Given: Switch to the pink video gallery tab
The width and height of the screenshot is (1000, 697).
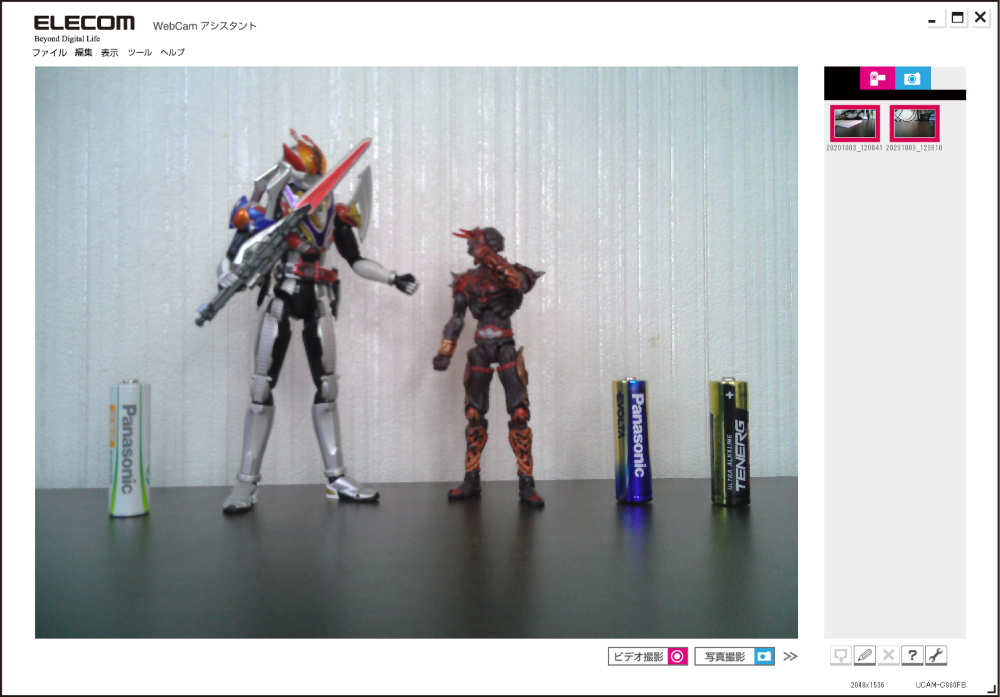Looking at the screenshot, I should click(877, 78).
